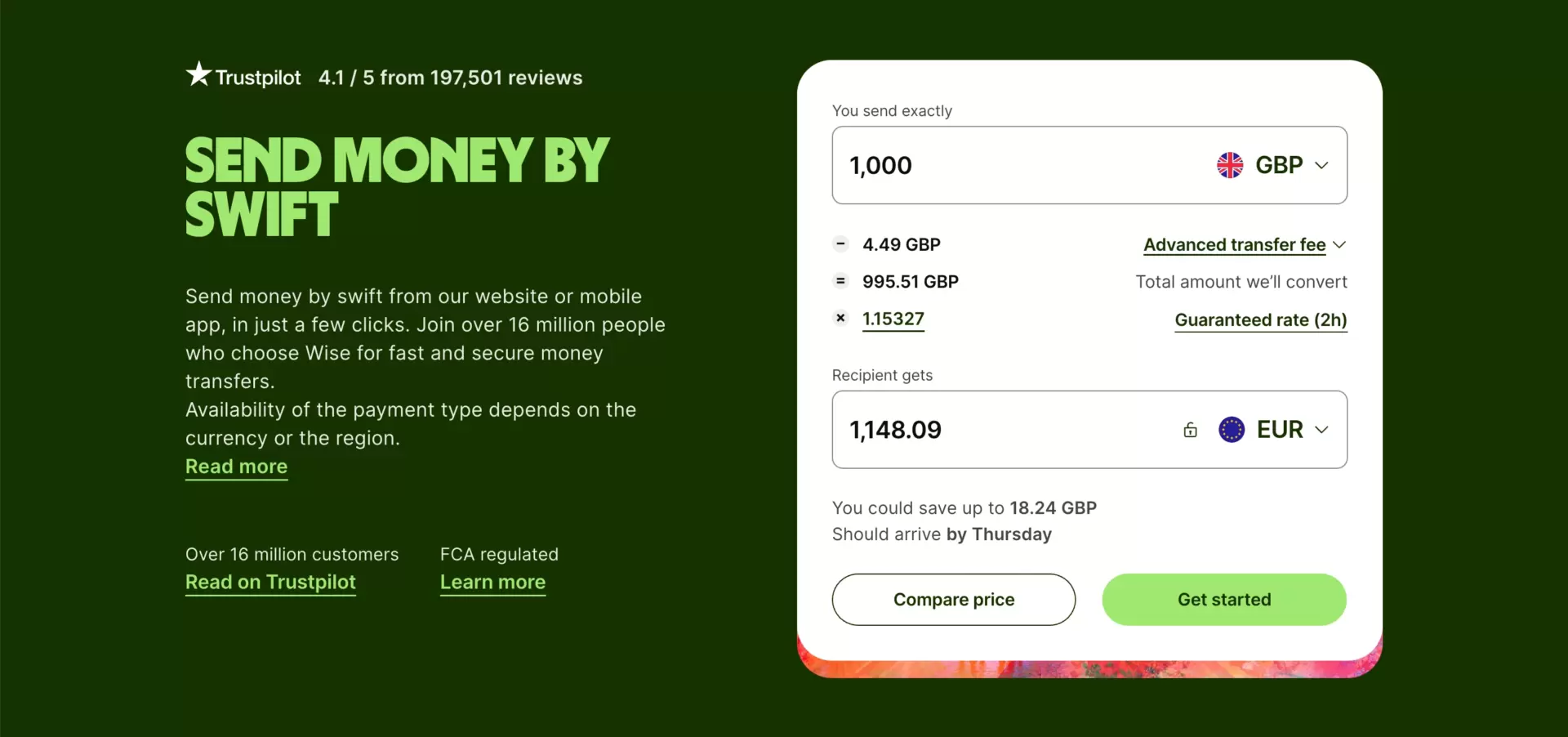
Task: Click the minus icon next to transfer fee
Action: pyautogui.click(x=840, y=243)
